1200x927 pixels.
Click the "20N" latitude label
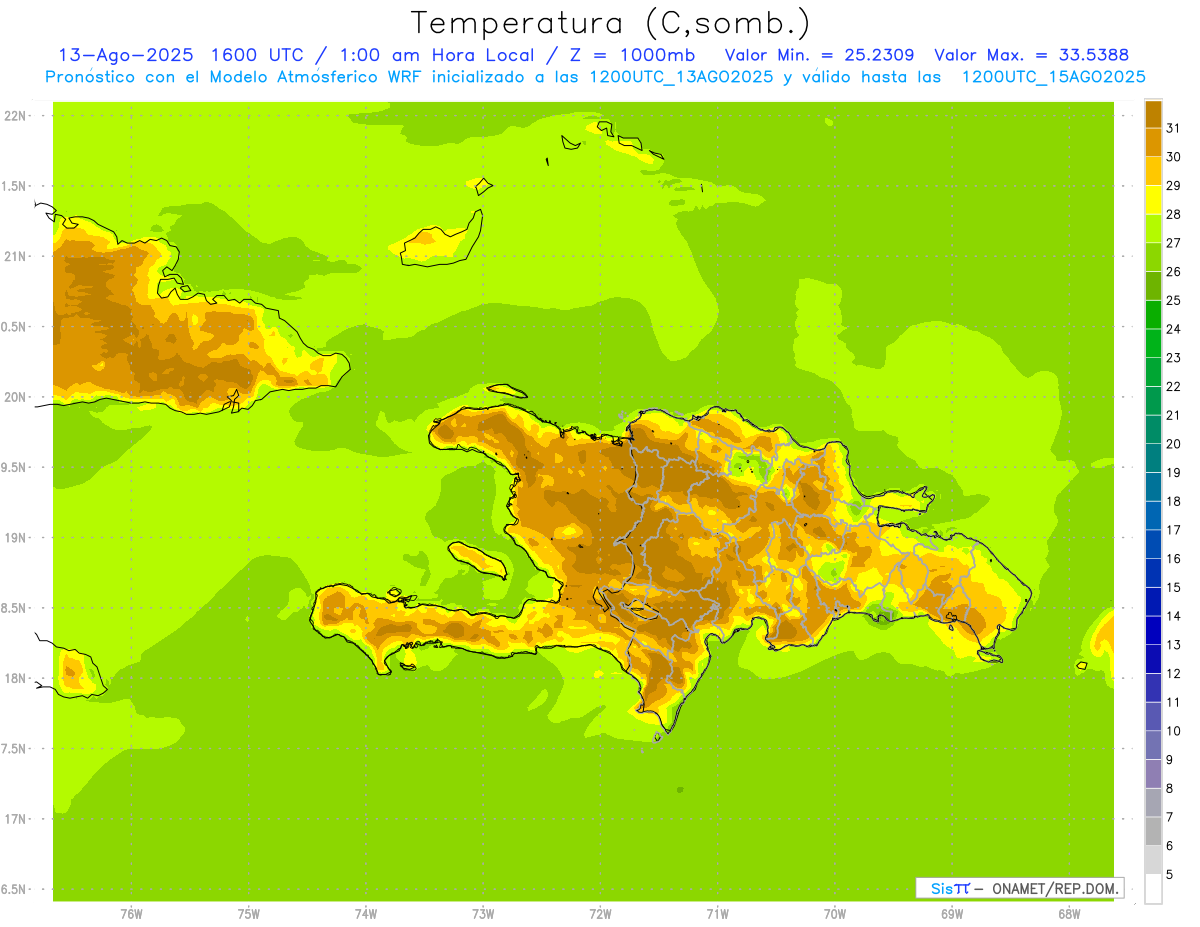pos(15,397)
